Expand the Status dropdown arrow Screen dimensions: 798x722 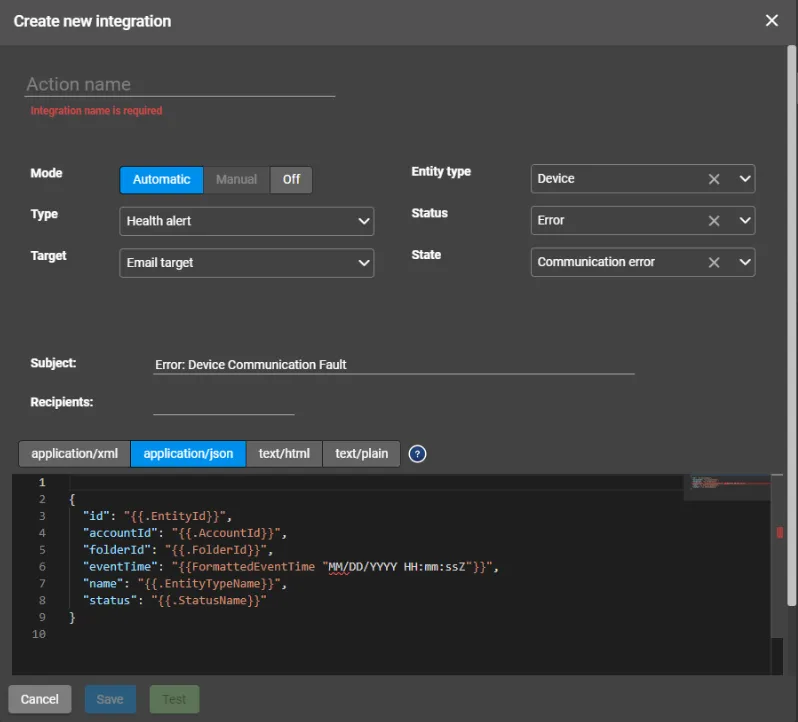pyautogui.click(x=745, y=221)
